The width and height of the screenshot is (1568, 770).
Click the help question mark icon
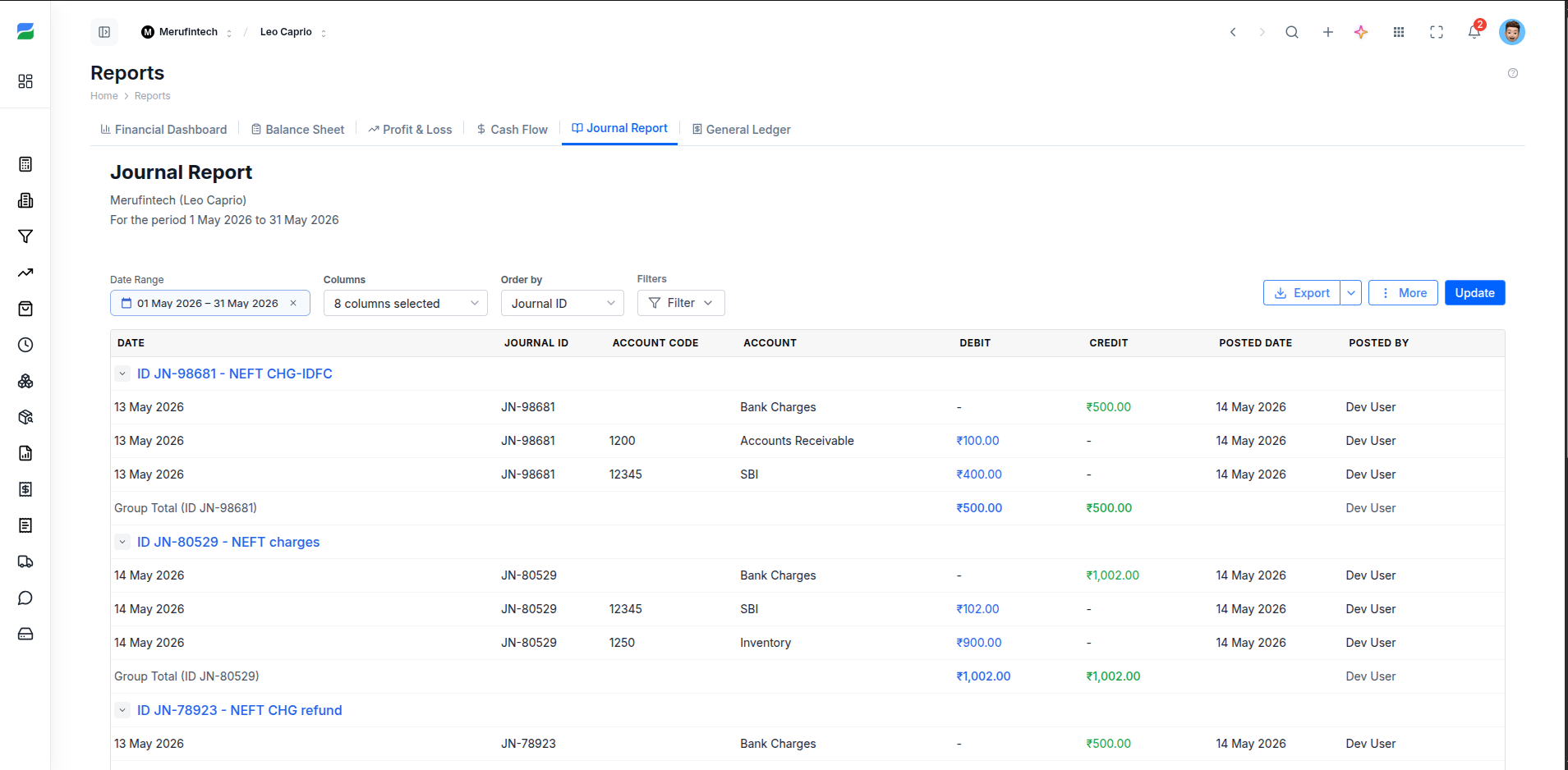pyautogui.click(x=1513, y=73)
